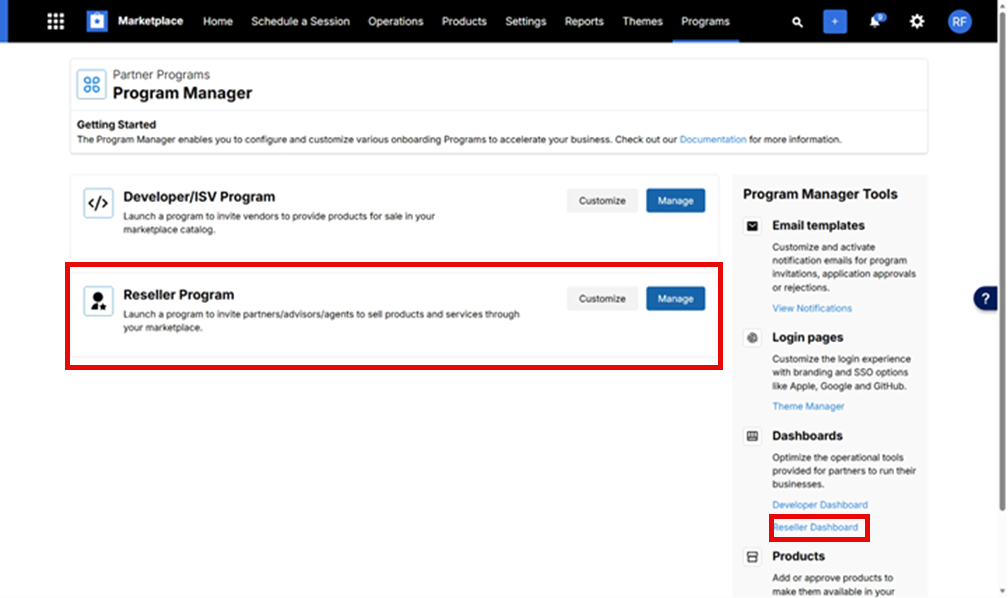Click the blue help question mark
This screenshot has height=598, width=1008.
[x=986, y=299]
